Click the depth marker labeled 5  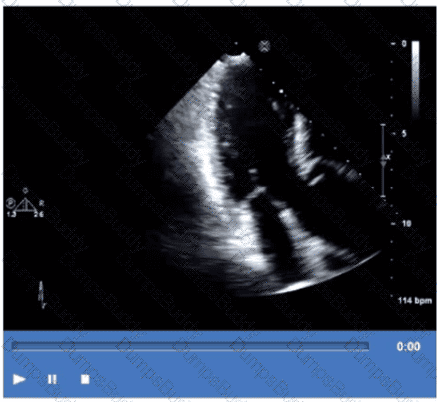click(404, 134)
